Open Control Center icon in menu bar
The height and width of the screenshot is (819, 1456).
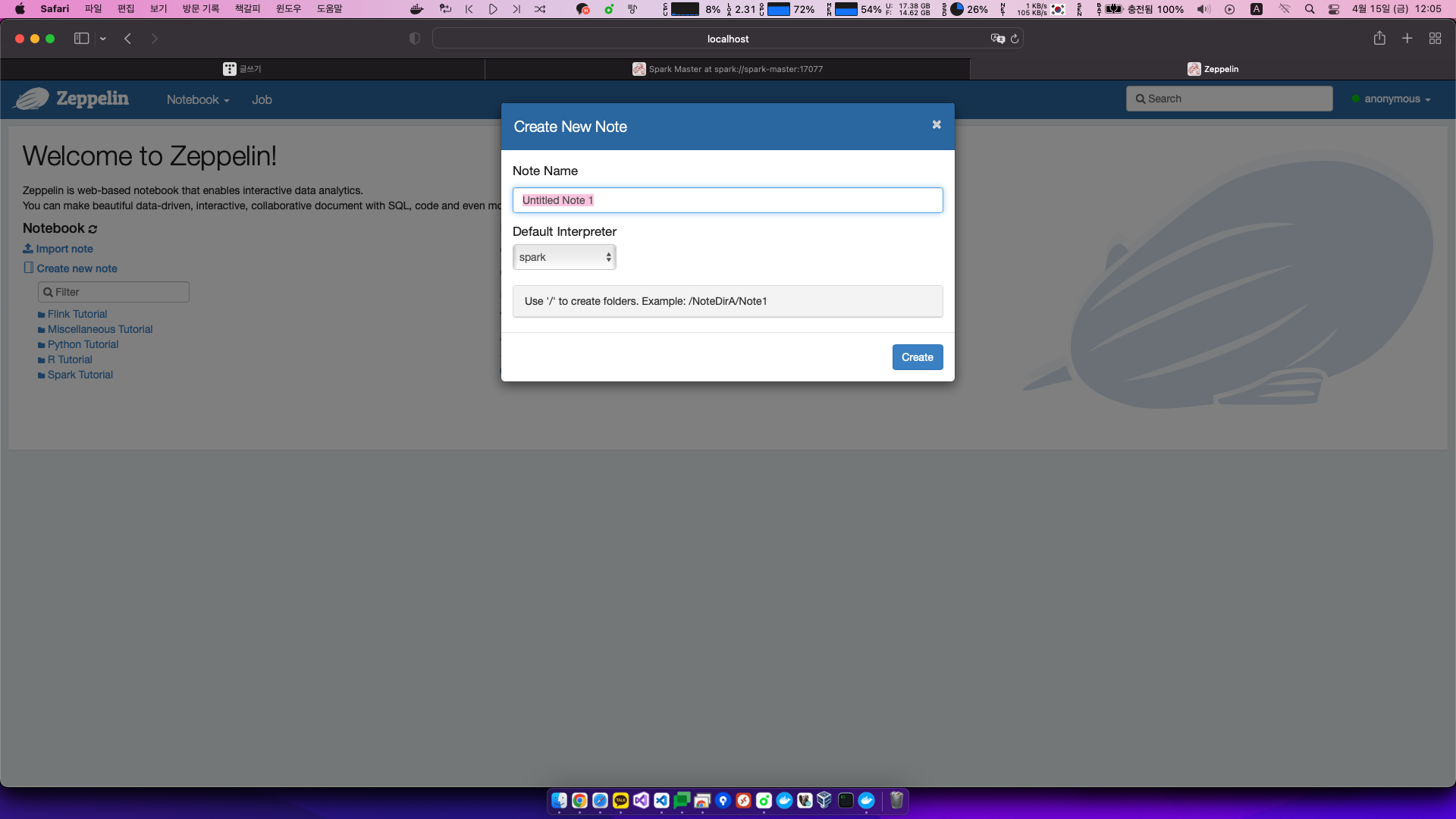(x=1334, y=9)
